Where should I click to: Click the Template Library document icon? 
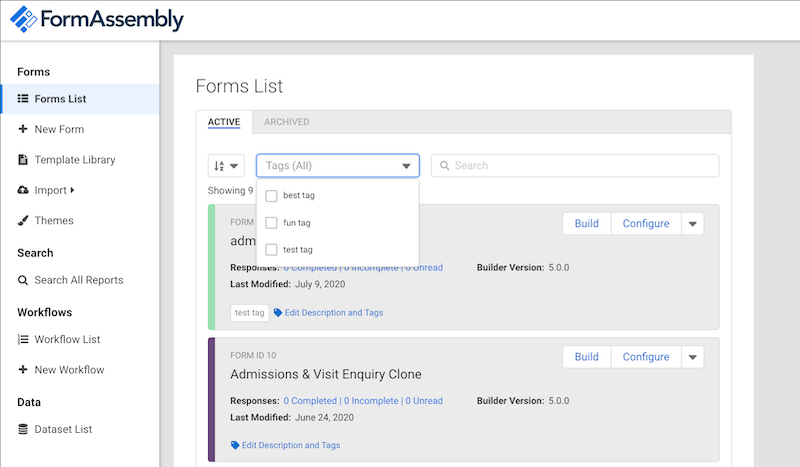(x=22, y=160)
